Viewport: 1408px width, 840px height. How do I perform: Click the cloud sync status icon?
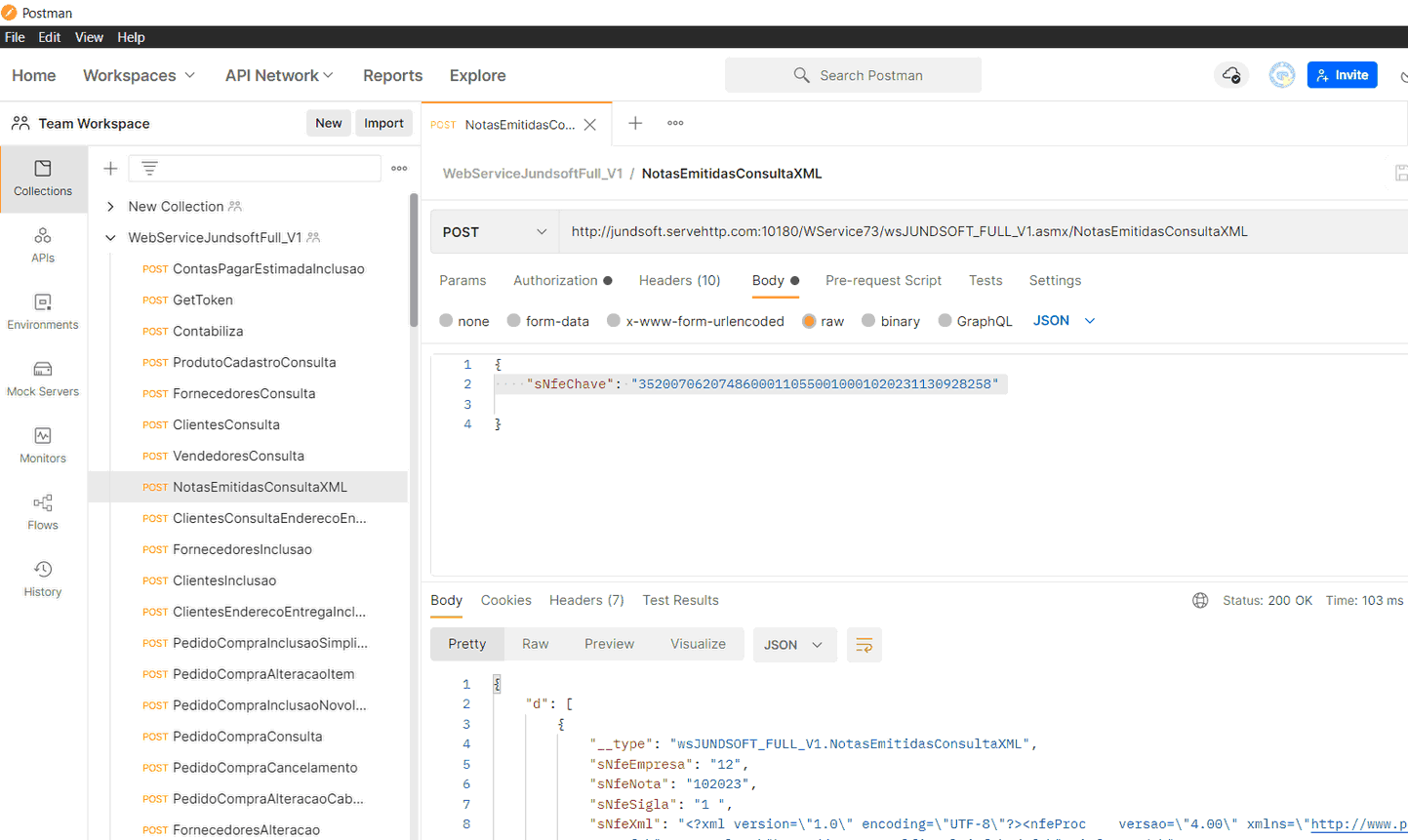pos(1231,75)
